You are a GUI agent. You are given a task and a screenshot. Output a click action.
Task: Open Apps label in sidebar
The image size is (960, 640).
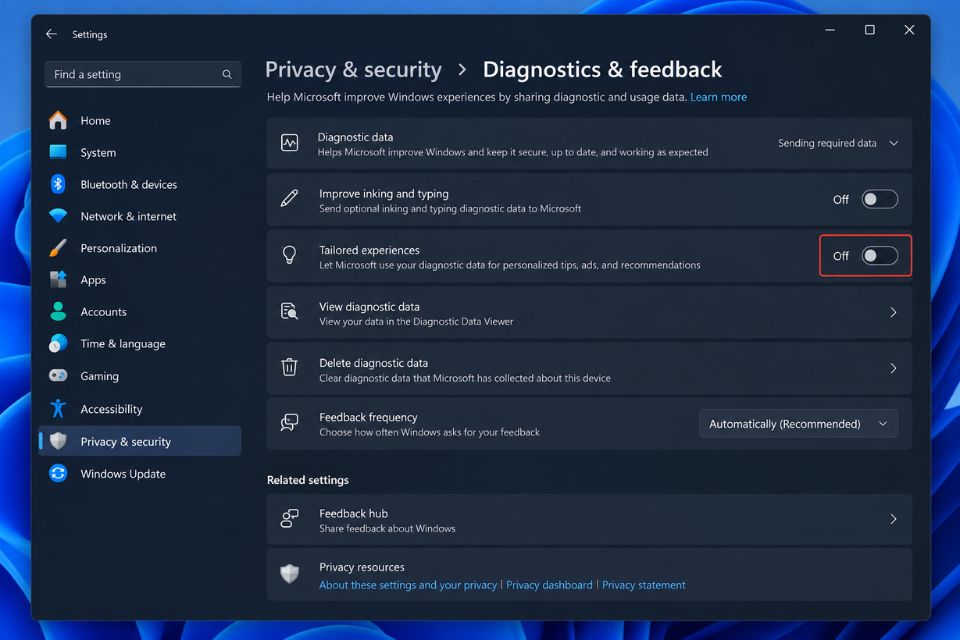coord(93,280)
